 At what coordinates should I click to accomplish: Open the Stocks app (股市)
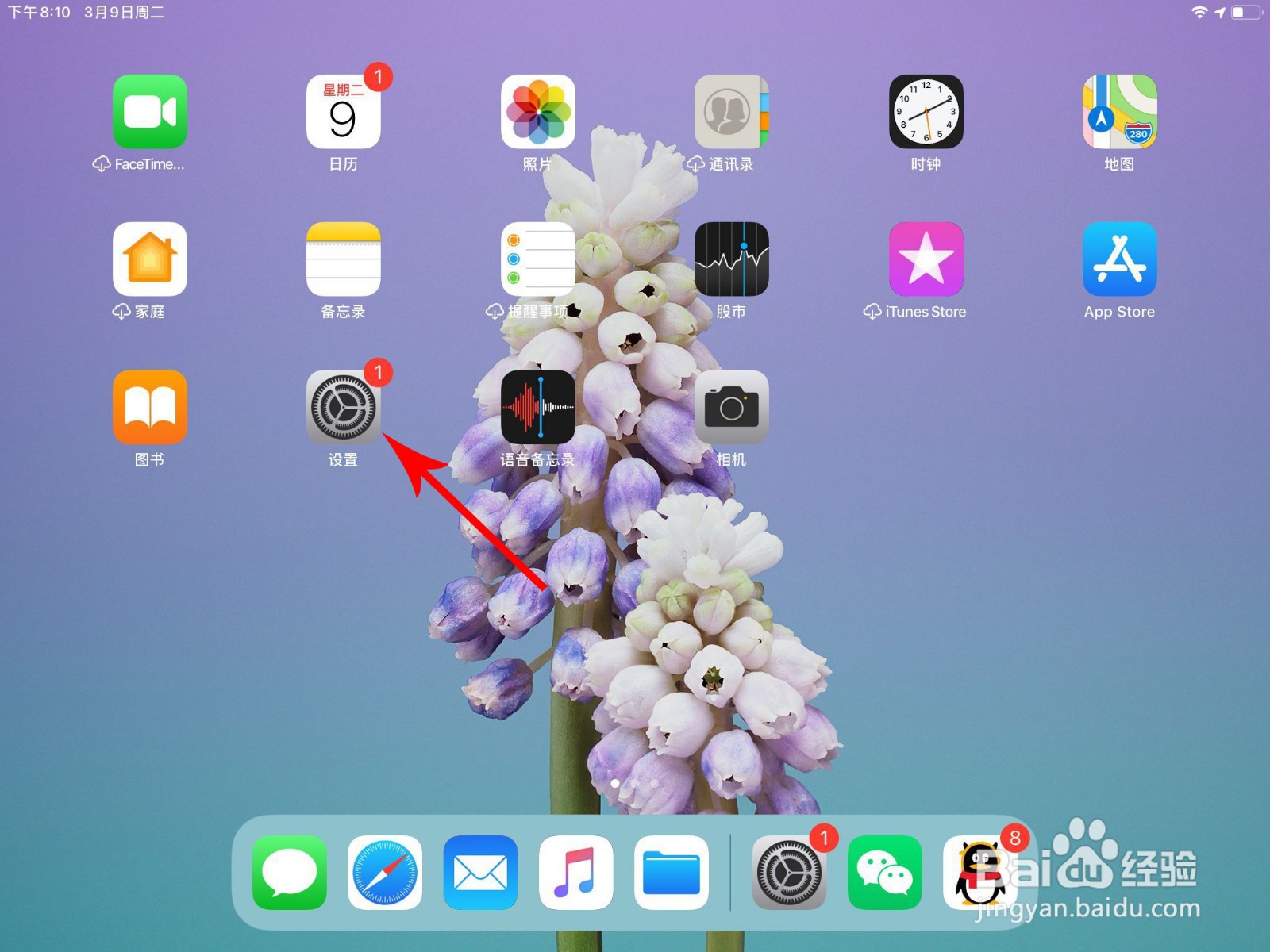[x=731, y=259]
